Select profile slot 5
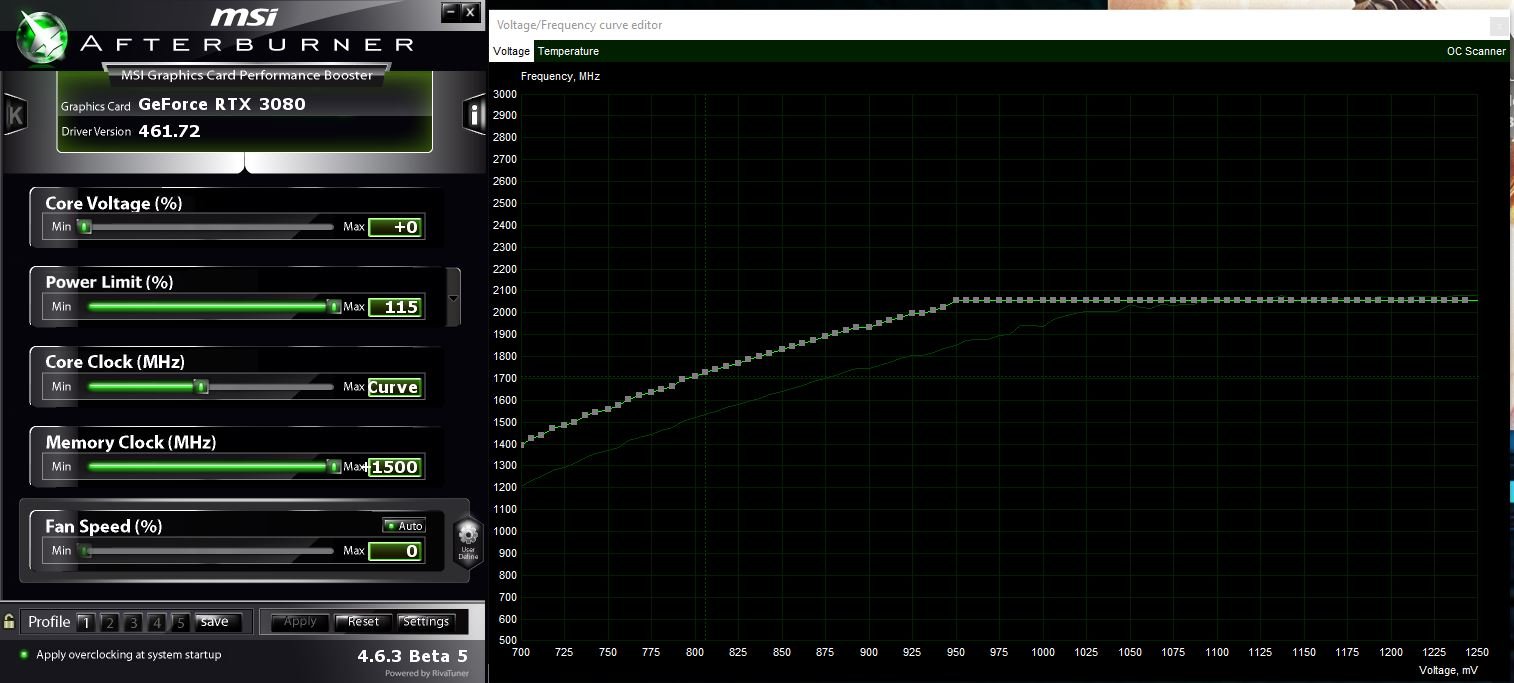This screenshot has height=683, width=1514. (x=180, y=622)
